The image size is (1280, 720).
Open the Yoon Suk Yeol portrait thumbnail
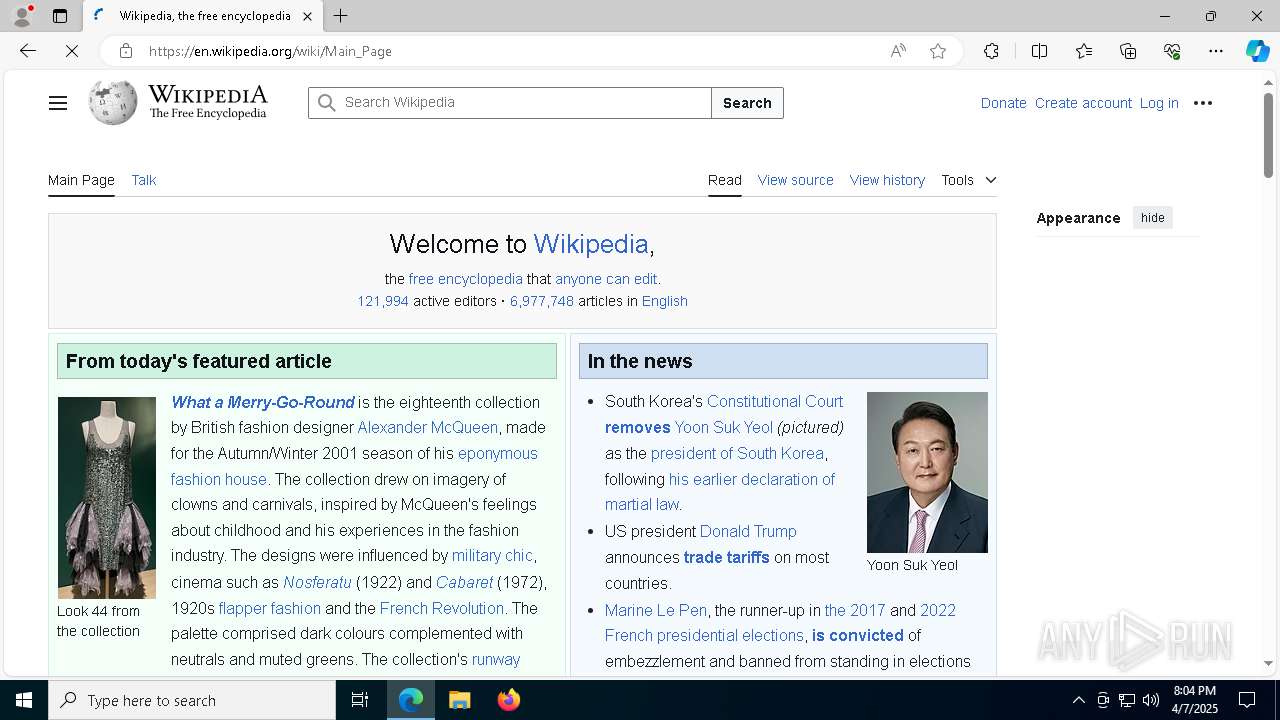[x=927, y=472]
